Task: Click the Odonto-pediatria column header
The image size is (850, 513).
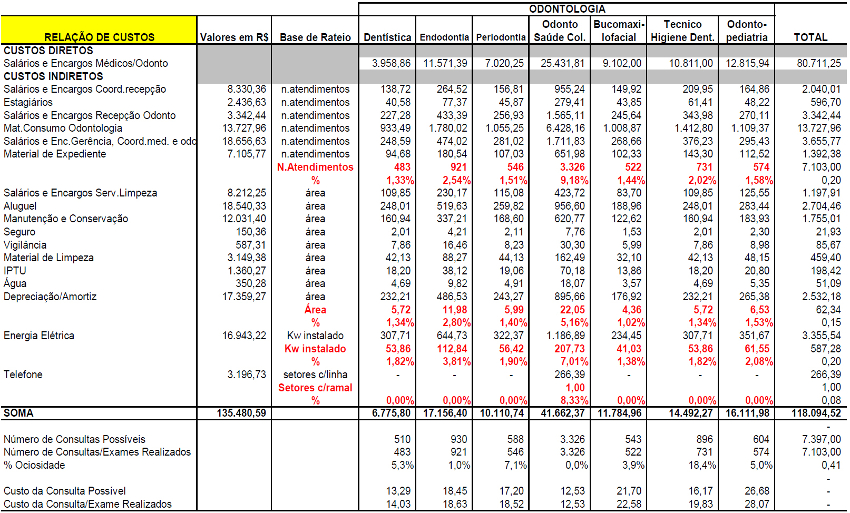Action: 747,30
